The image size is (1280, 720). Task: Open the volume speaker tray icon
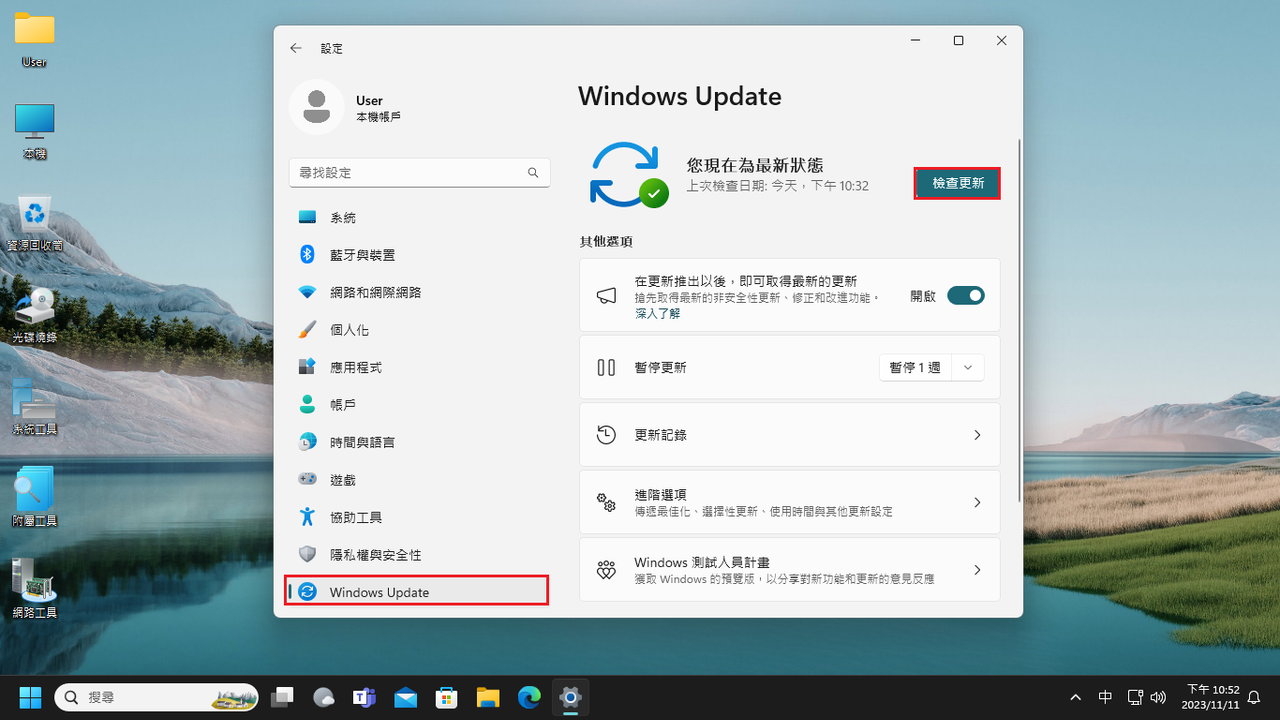[1159, 697]
